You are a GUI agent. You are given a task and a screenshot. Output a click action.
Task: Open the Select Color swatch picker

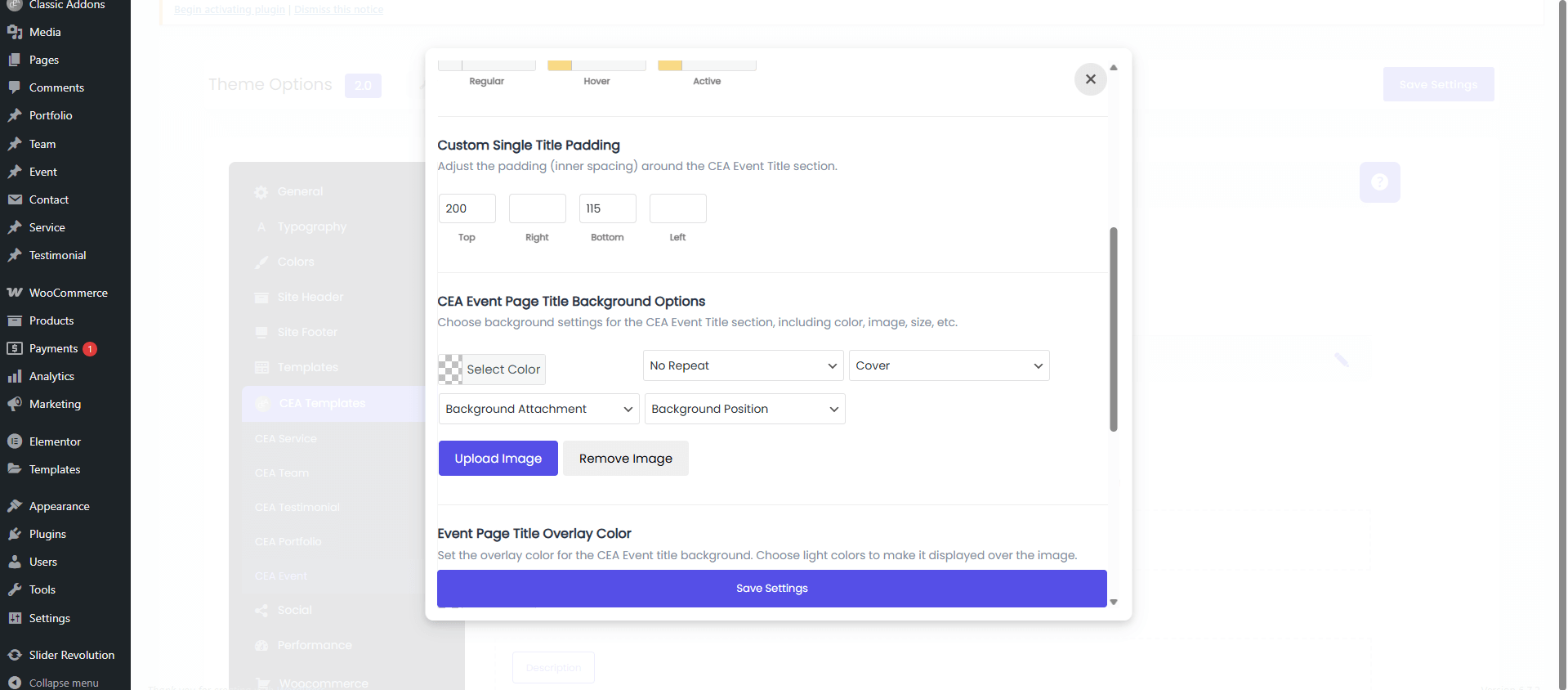click(x=492, y=370)
